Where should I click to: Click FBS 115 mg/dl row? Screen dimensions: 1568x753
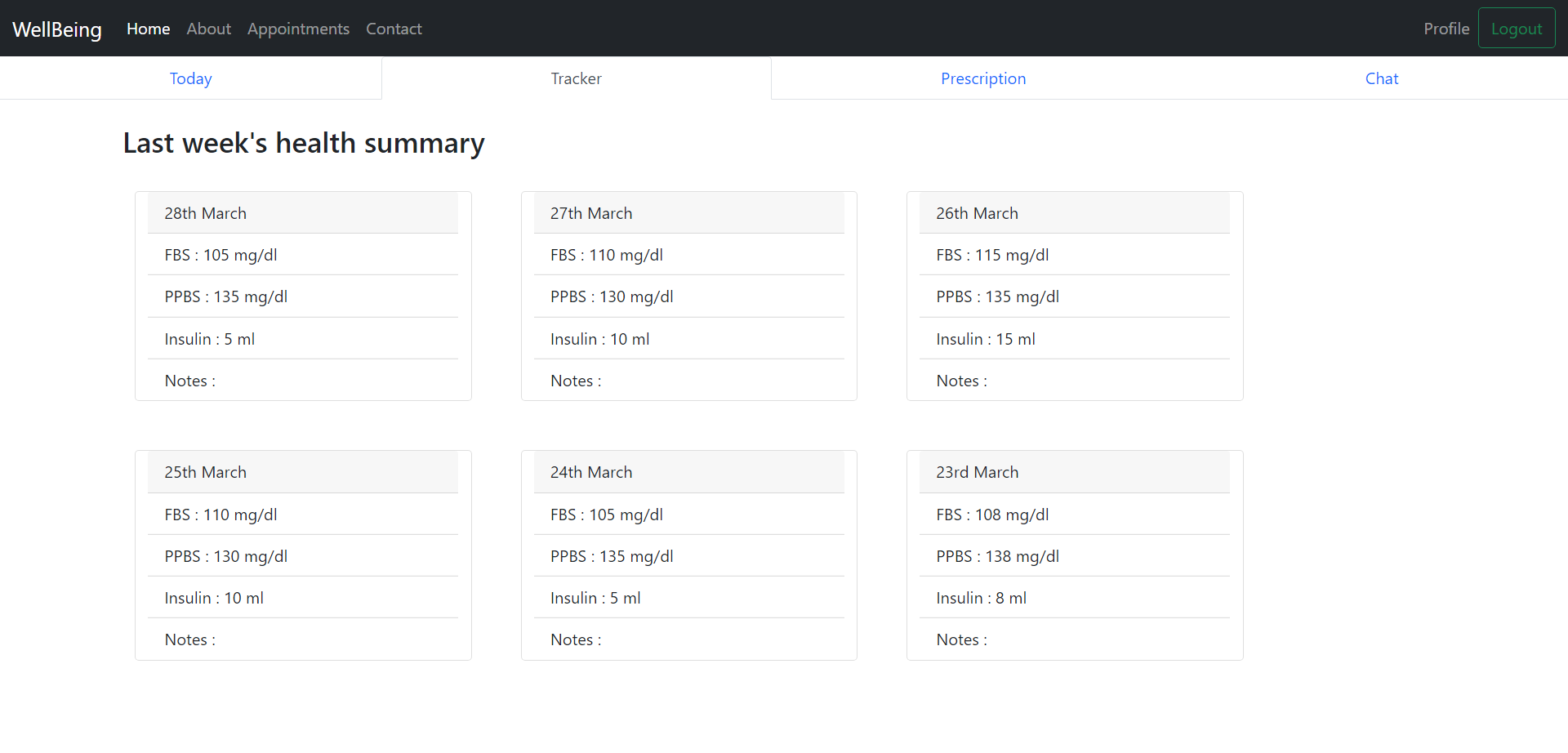1075,255
